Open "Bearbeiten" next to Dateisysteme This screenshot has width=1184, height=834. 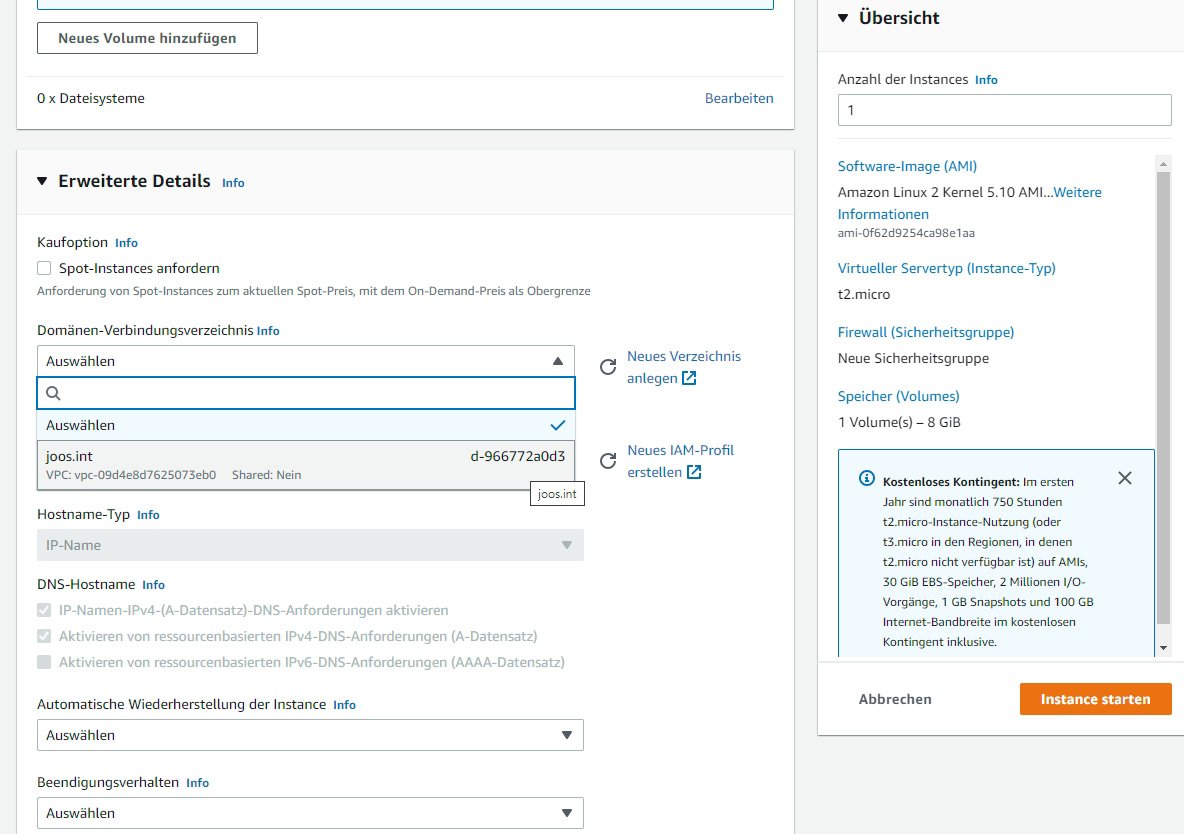[739, 98]
